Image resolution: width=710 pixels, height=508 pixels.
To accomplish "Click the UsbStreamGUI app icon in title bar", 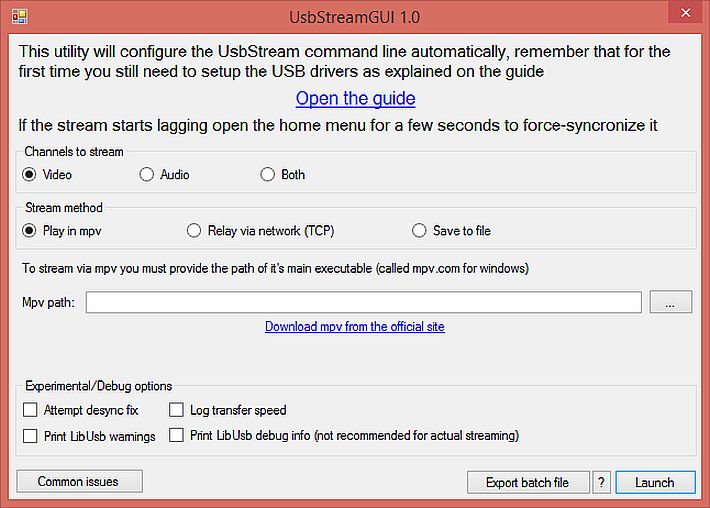I will click(x=19, y=17).
